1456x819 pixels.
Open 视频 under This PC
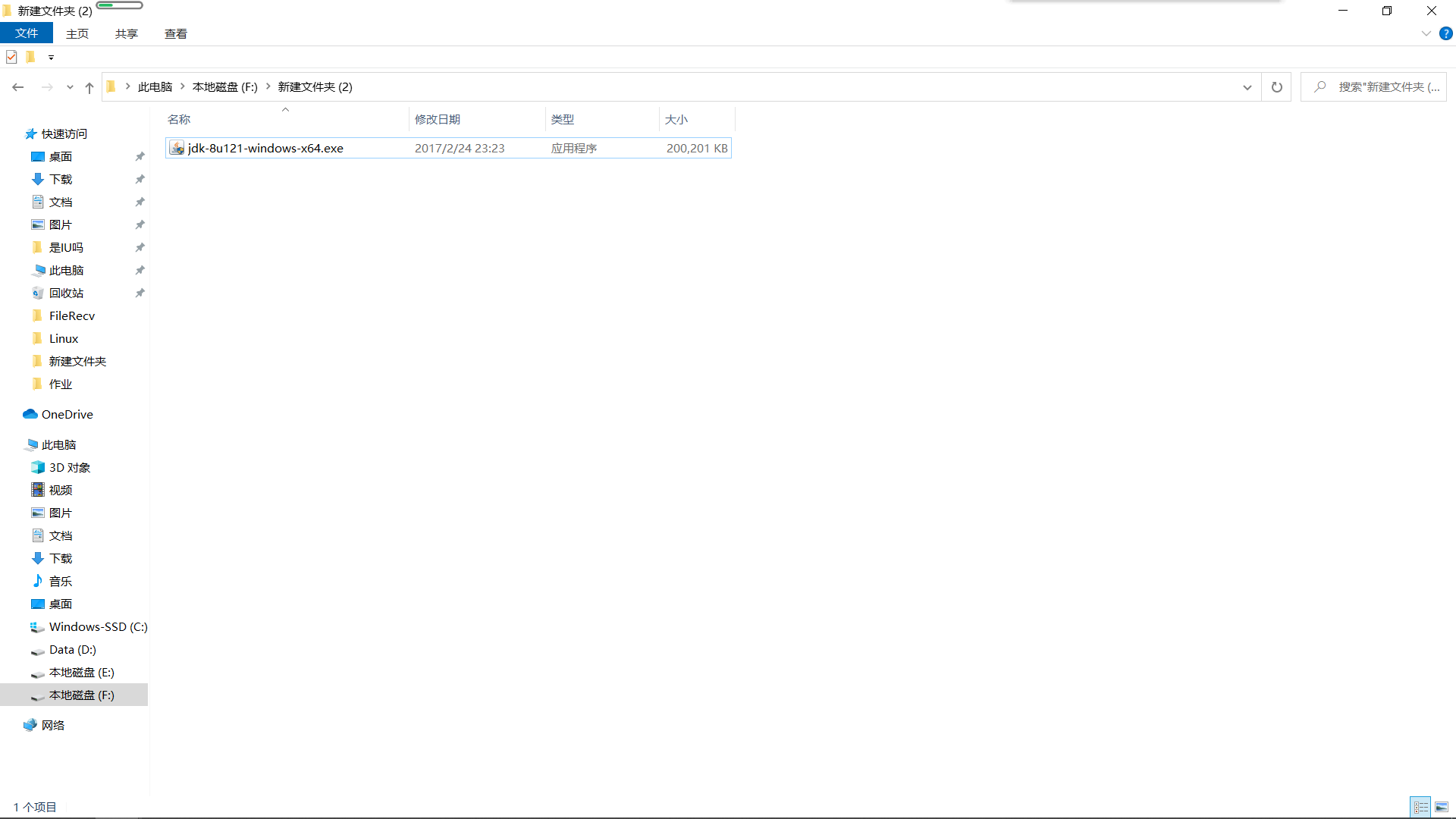coord(61,490)
